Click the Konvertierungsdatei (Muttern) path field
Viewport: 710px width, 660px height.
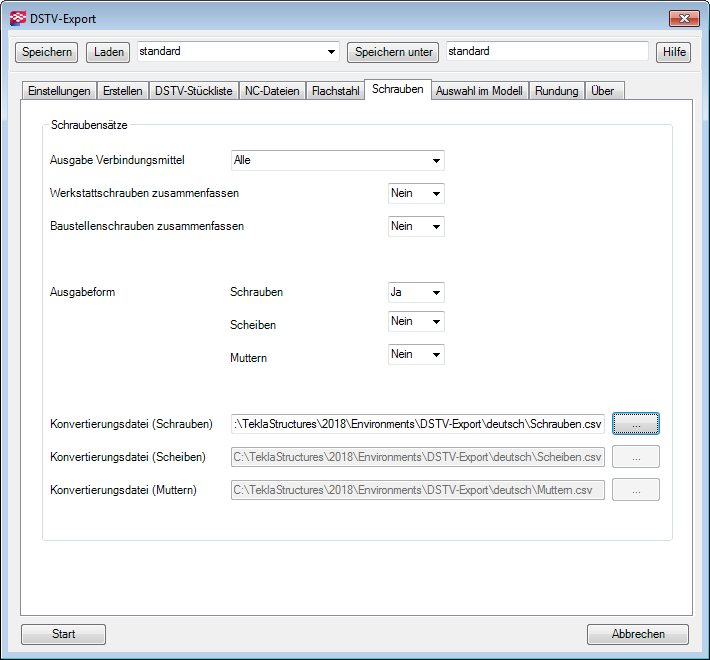pos(417,490)
